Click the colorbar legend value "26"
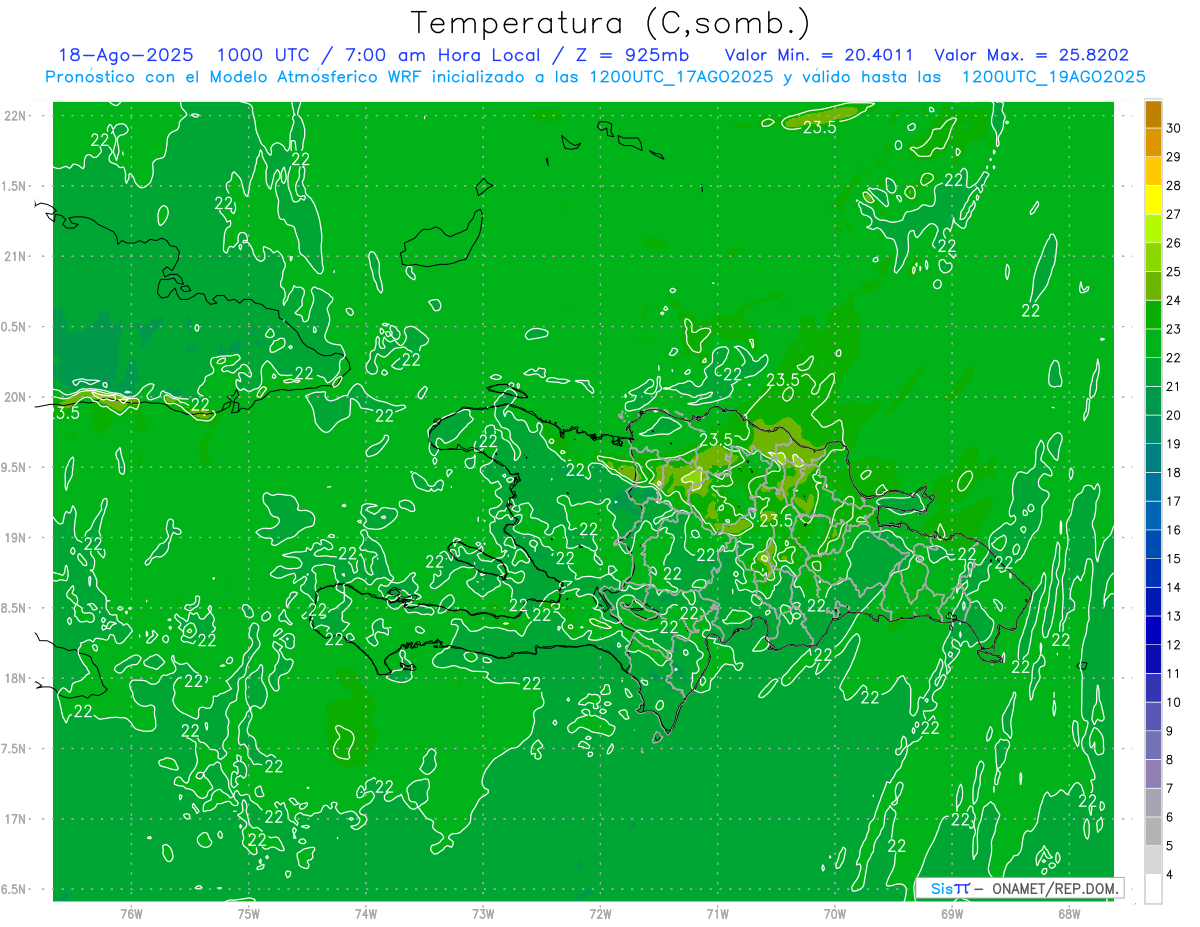Viewport: 1200px width, 927px height. point(1173,243)
